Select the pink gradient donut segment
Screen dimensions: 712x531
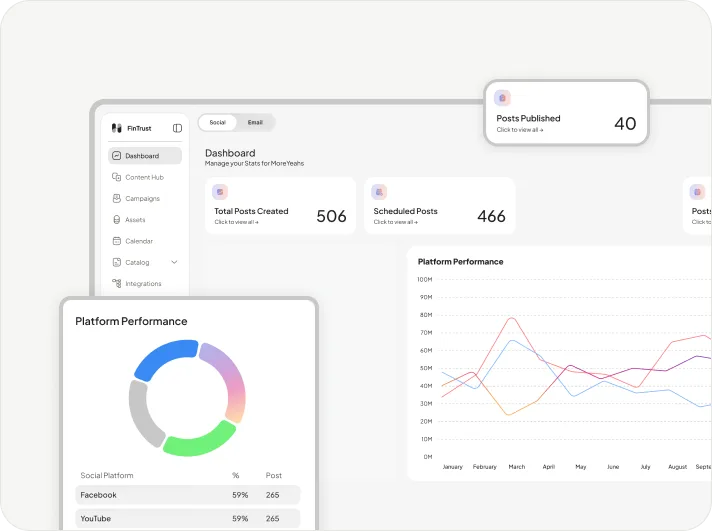click(227, 380)
